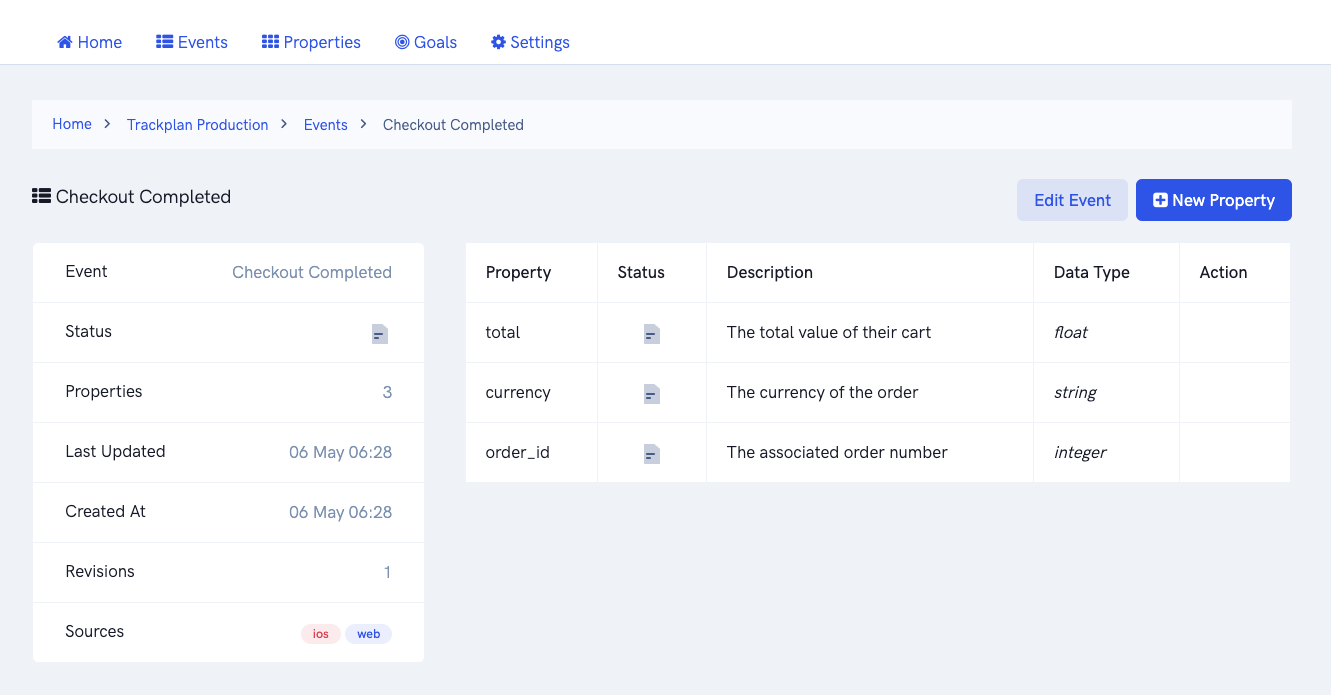The image size is (1331, 695).
Task: Click the Settings gear icon in navbar
Action: [x=498, y=42]
